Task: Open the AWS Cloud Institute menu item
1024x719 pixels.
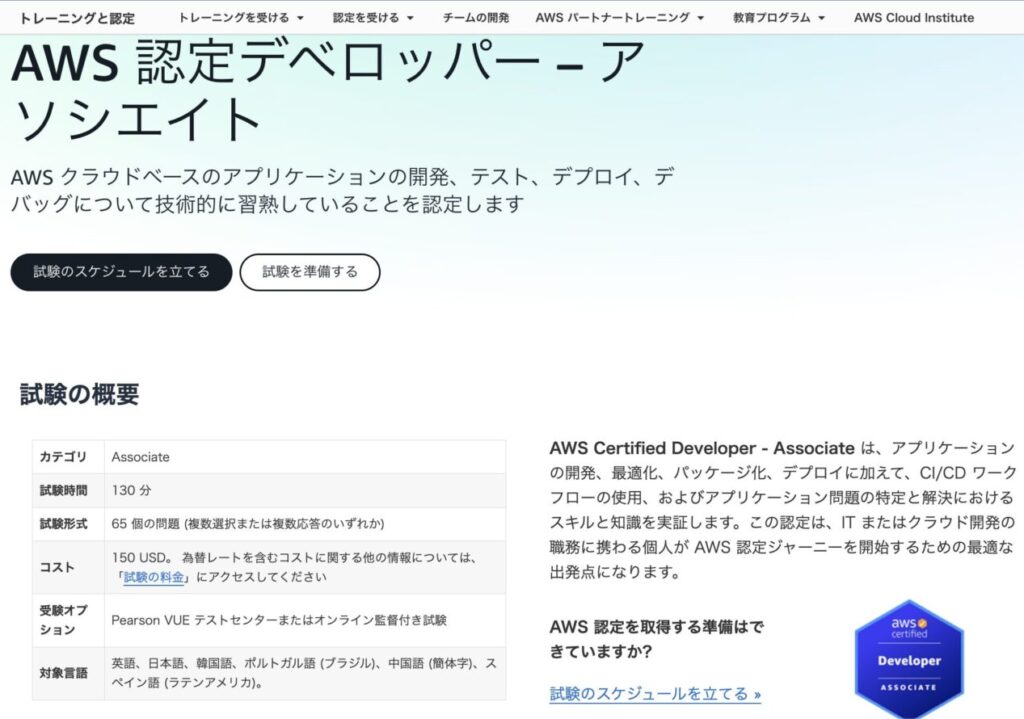Action: tap(914, 18)
